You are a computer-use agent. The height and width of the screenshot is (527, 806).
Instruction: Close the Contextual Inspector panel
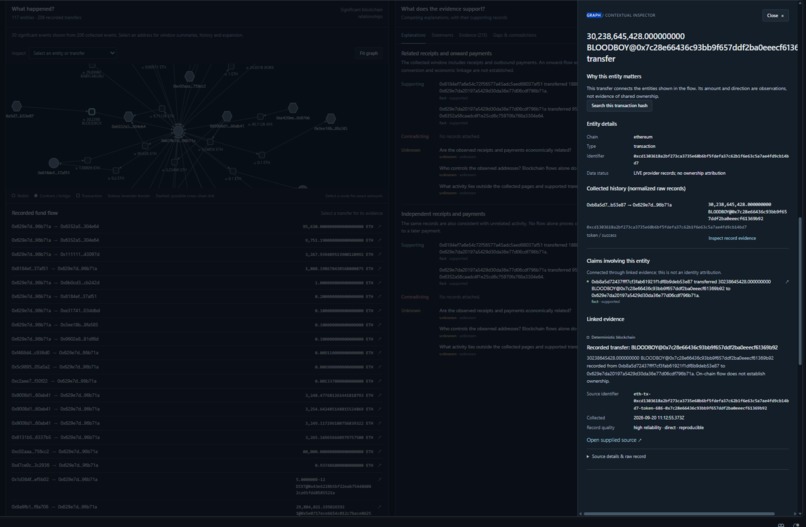(x=775, y=15)
